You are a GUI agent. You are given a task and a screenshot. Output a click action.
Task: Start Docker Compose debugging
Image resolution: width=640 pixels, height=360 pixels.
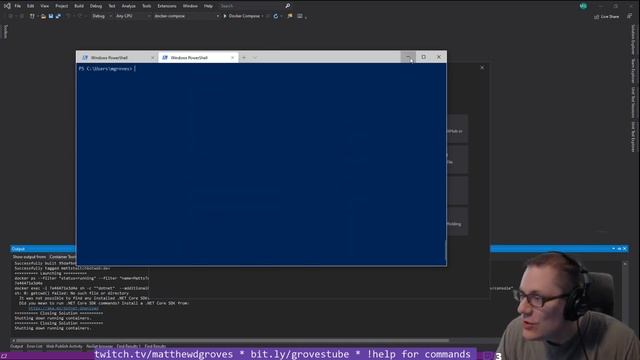click(x=242, y=16)
